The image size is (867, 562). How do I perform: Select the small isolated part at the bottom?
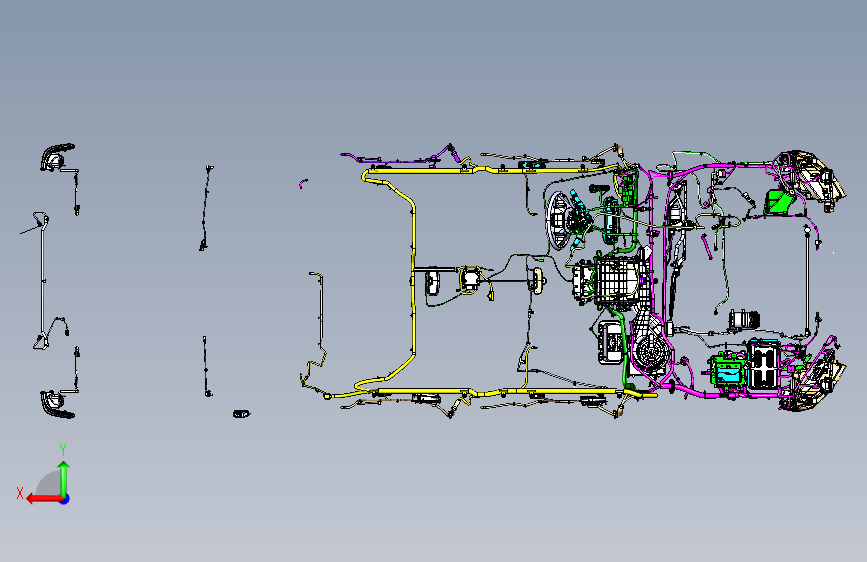click(241, 414)
